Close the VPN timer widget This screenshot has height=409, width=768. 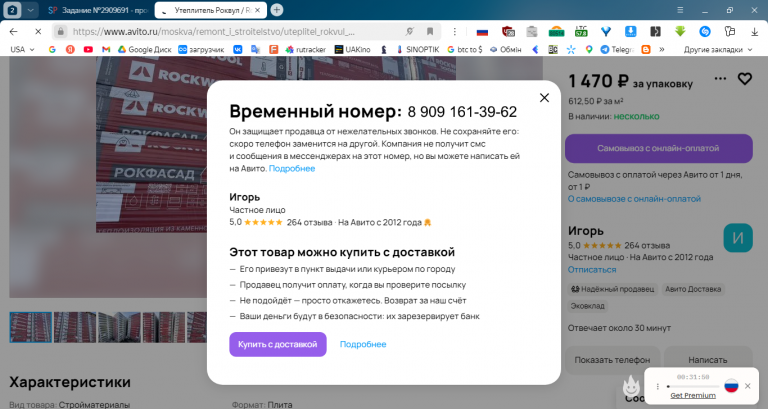[747, 386]
